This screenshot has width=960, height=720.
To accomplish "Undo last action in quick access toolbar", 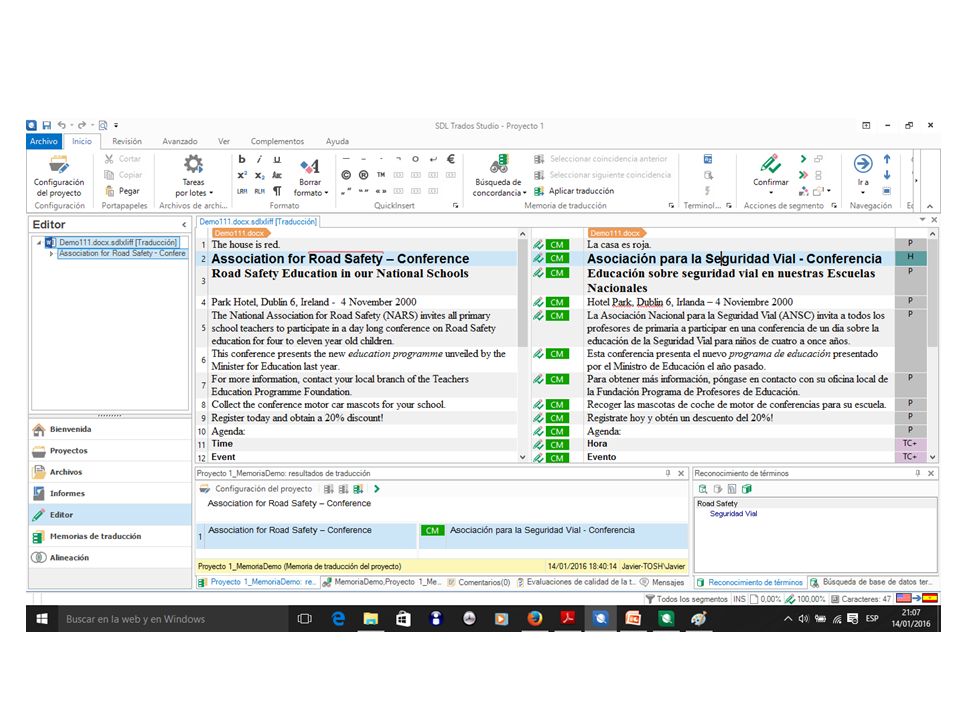I will 62,126.
